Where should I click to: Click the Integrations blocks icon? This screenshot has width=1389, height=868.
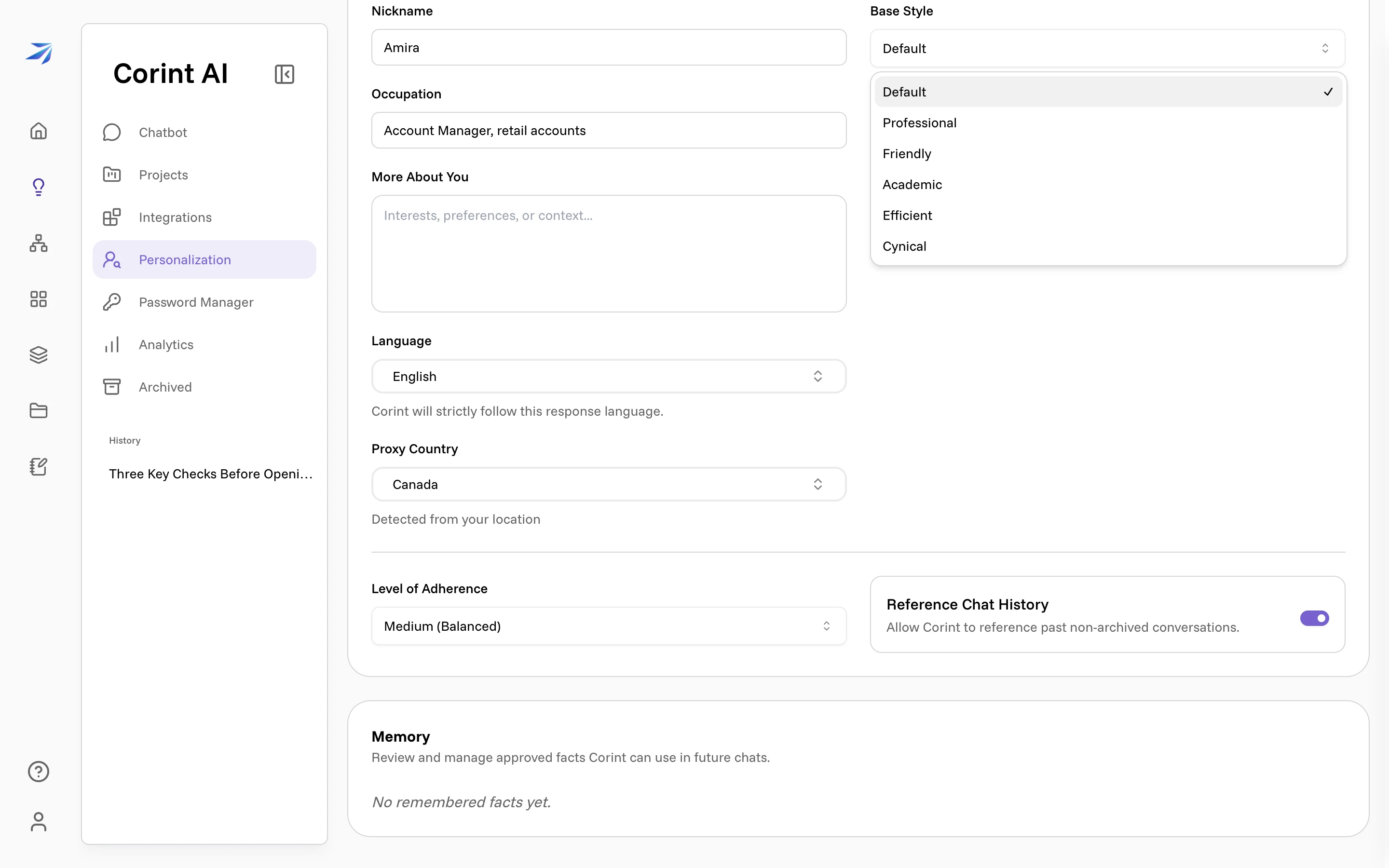(112, 217)
